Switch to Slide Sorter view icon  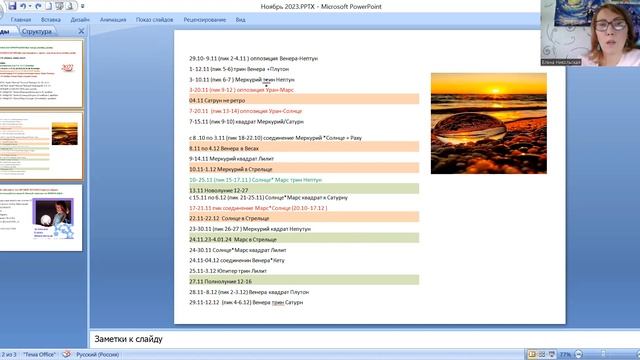click(542, 354)
